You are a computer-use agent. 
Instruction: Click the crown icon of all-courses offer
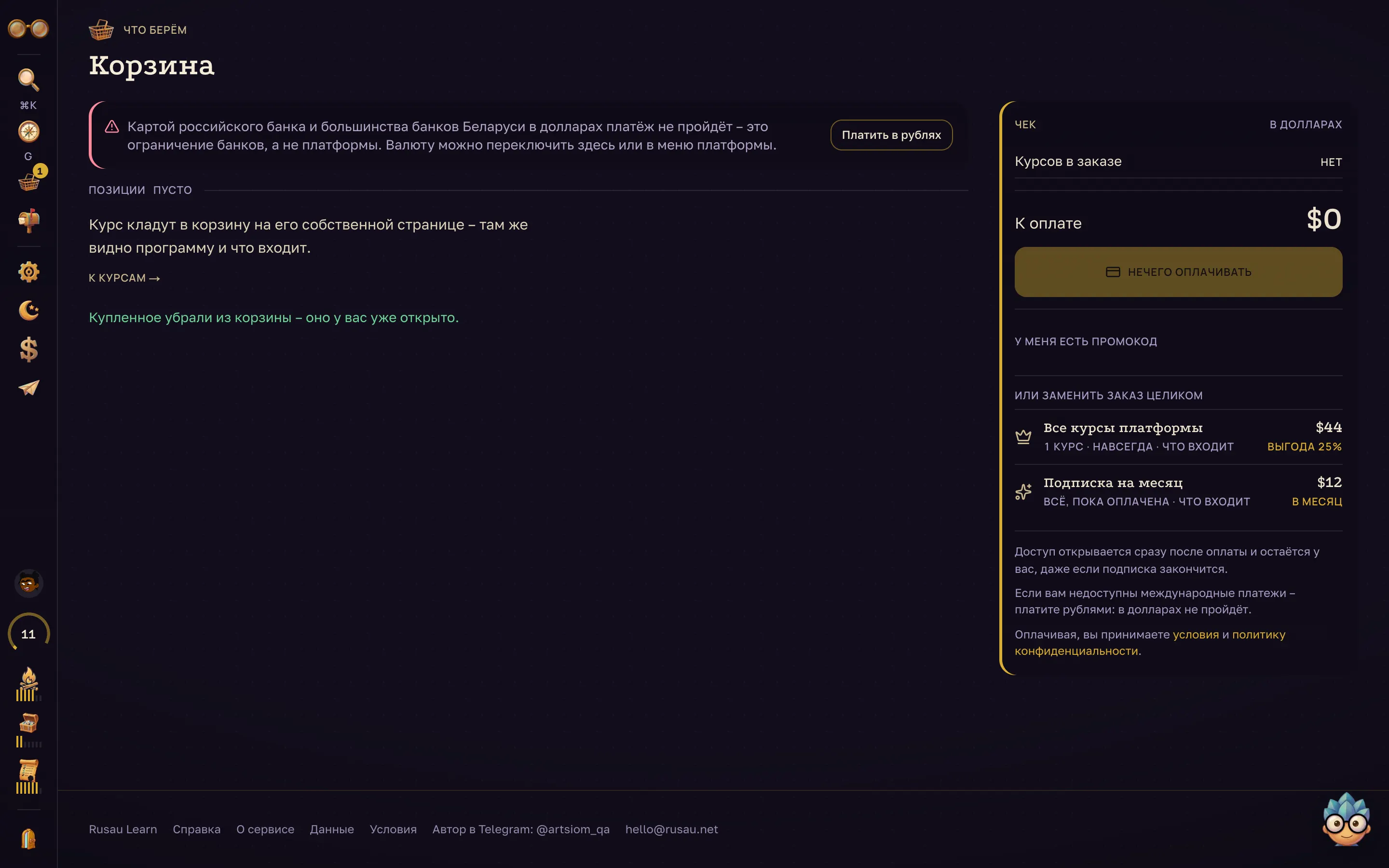click(x=1023, y=437)
